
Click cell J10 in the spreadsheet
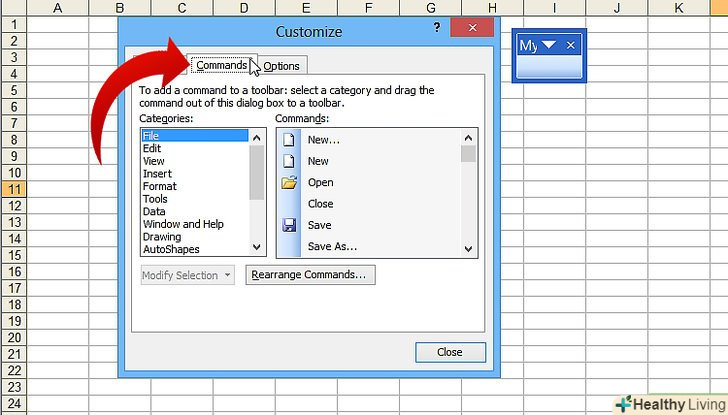pyautogui.click(x=617, y=173)
